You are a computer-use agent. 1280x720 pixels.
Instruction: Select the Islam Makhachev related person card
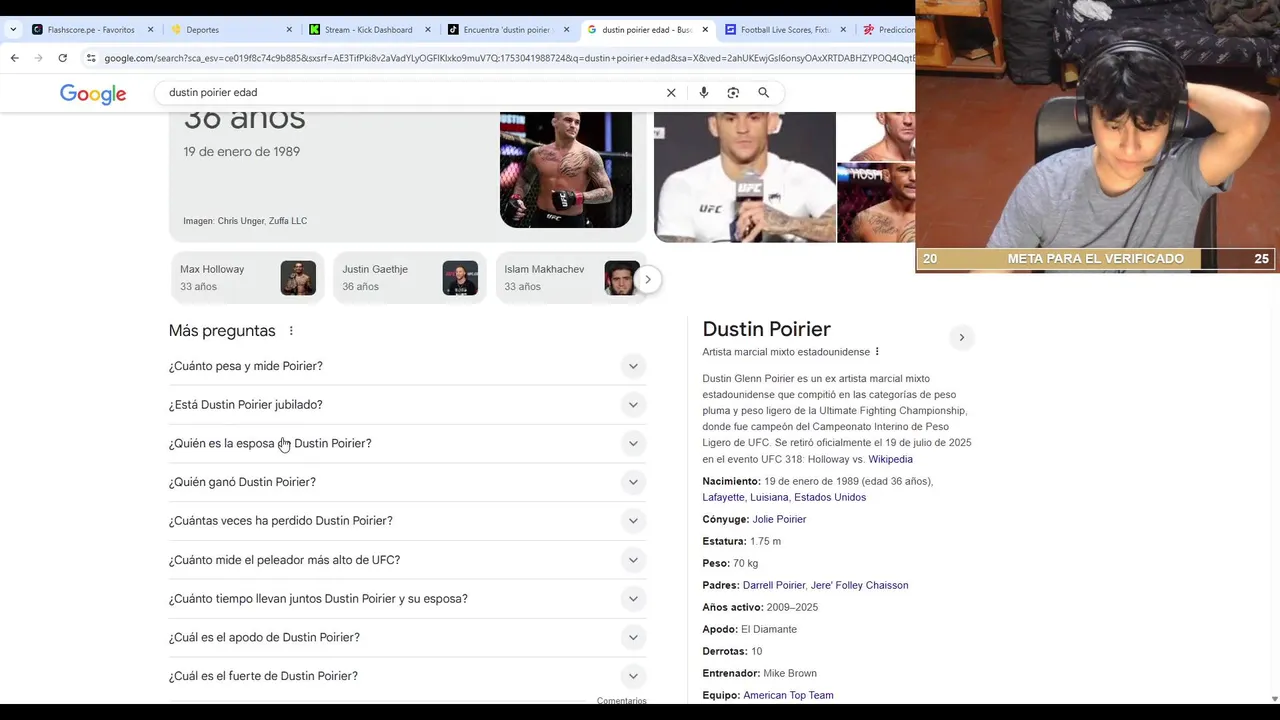570,278
